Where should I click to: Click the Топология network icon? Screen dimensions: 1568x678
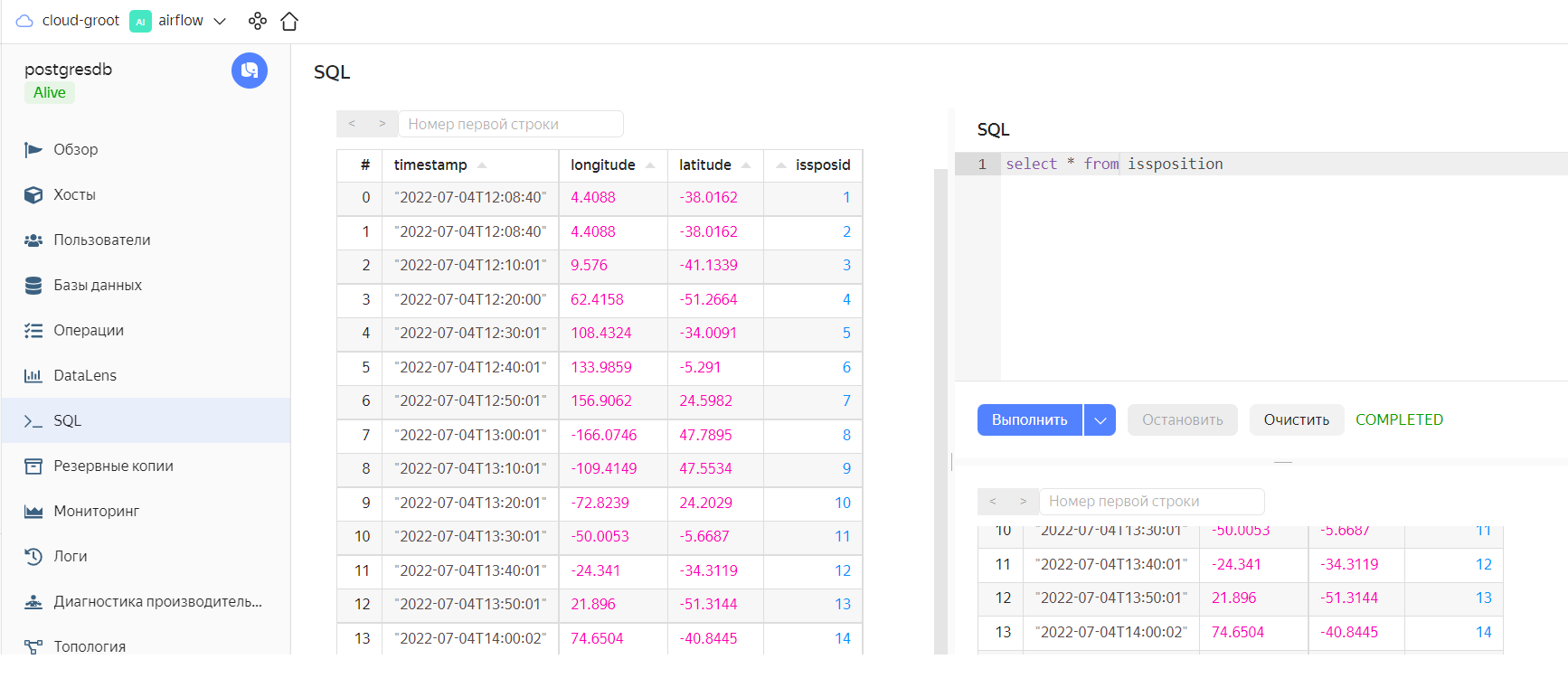[x=33, y=646]
